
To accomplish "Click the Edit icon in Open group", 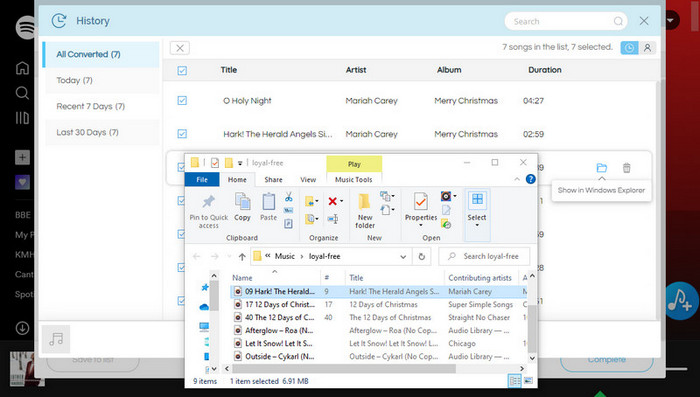I will 446,210.
